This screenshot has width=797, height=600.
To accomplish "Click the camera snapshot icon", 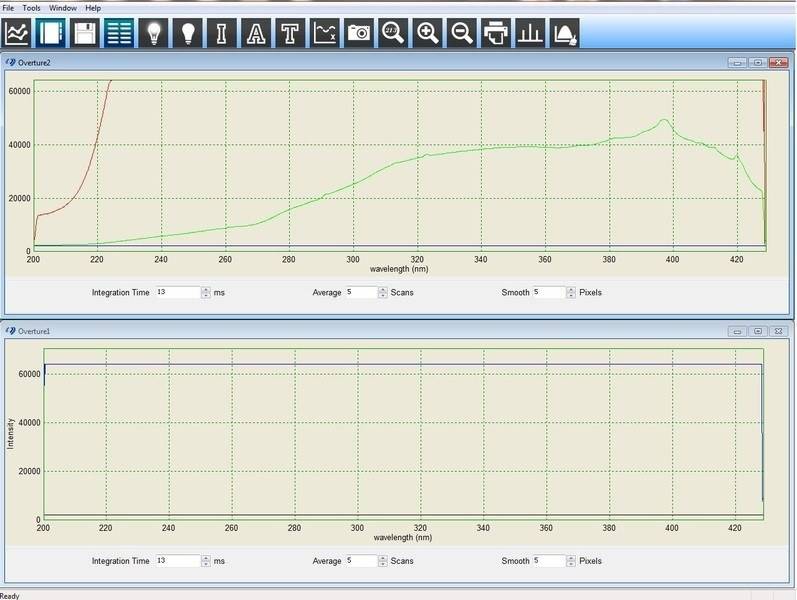I will click(x=358, y=32).
